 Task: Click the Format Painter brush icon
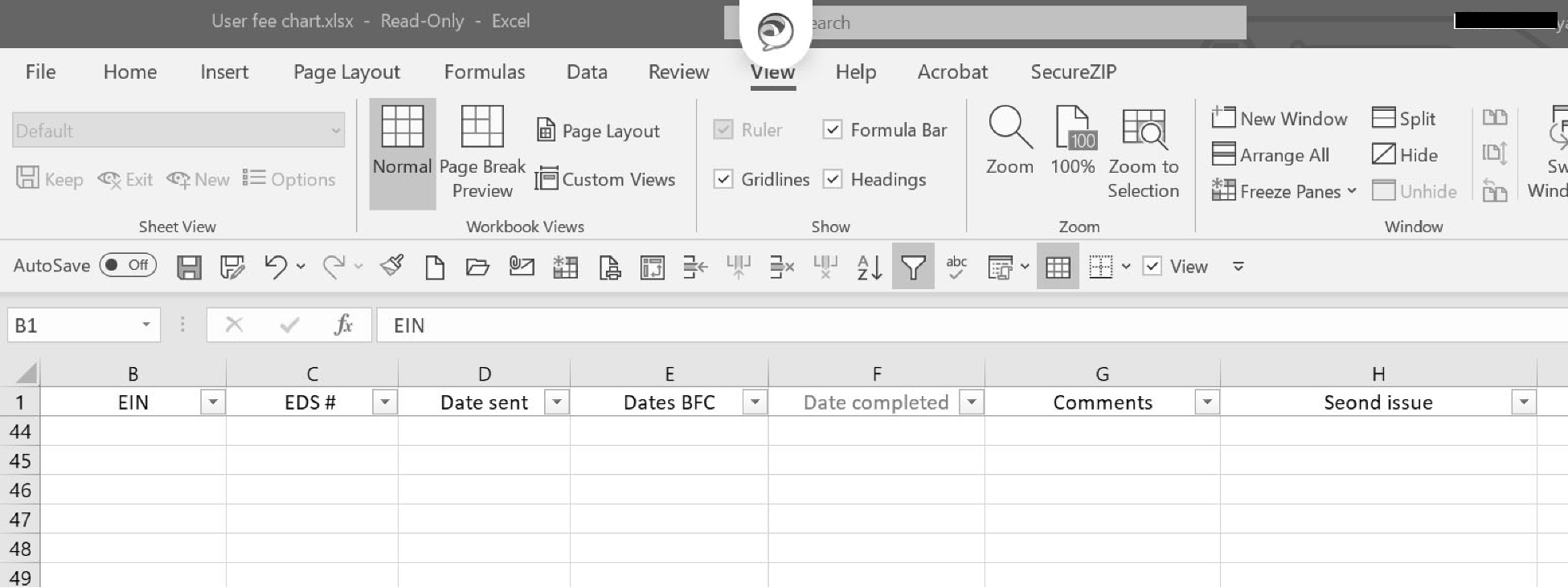392,267
